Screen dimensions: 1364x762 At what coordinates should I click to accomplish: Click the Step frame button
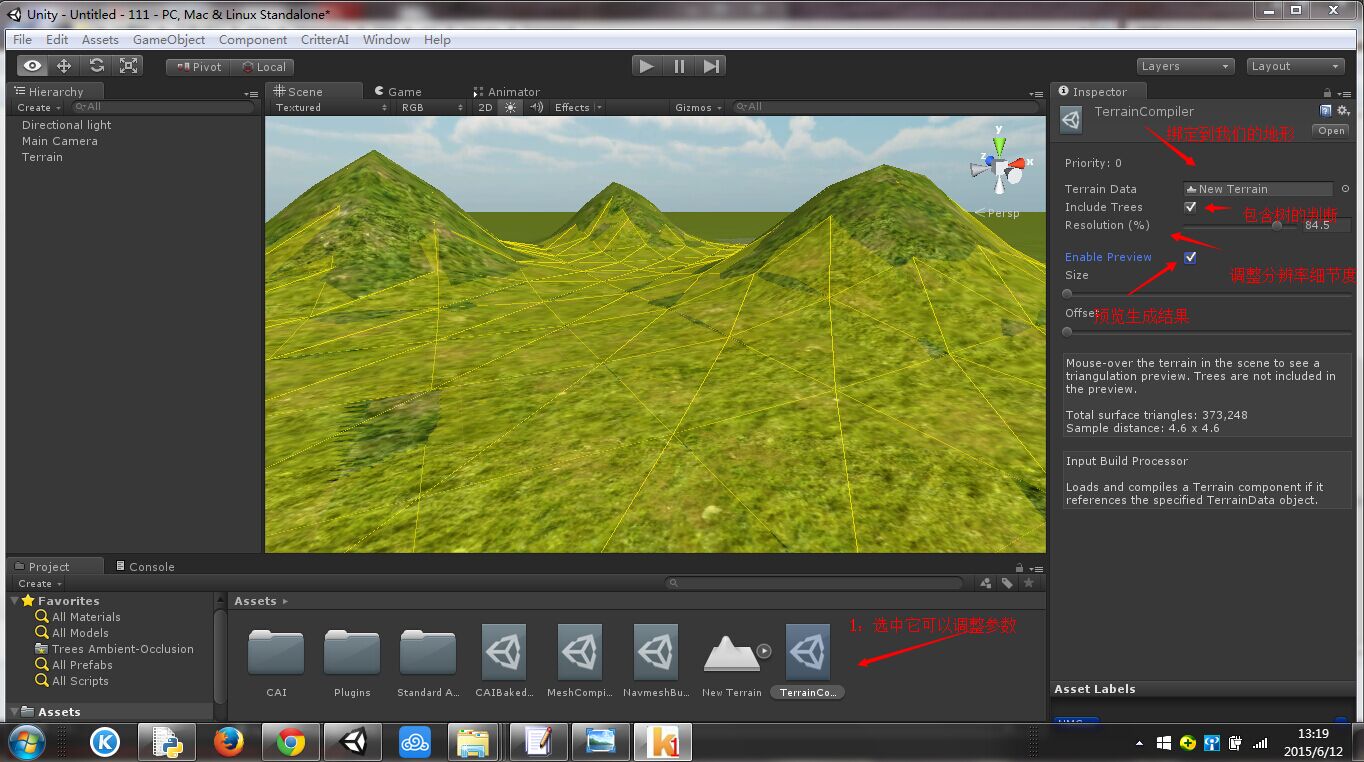(x=711, y=66)
